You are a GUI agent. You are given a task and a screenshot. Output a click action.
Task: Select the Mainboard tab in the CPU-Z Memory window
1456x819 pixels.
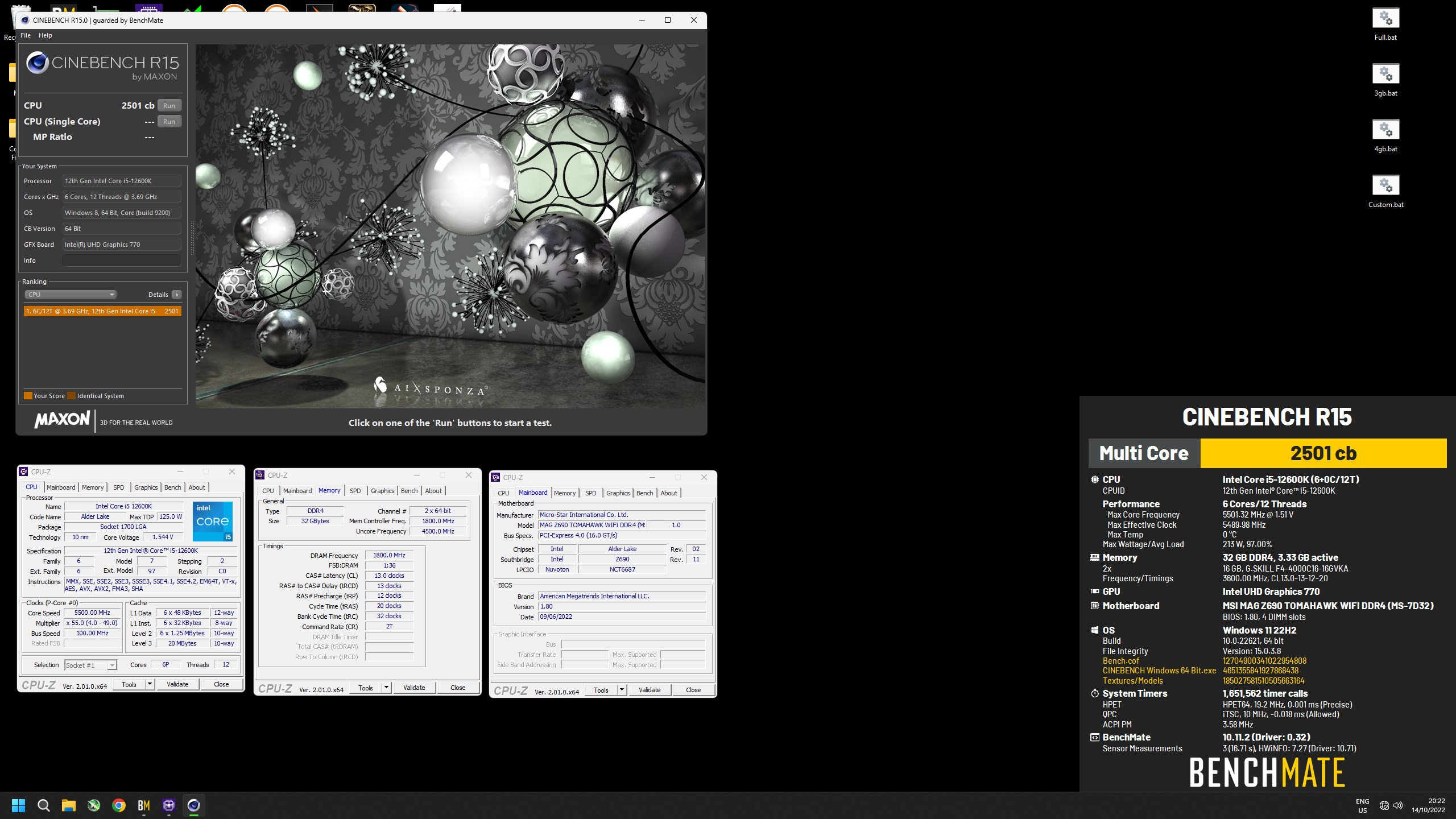click(x=297, y=491)
